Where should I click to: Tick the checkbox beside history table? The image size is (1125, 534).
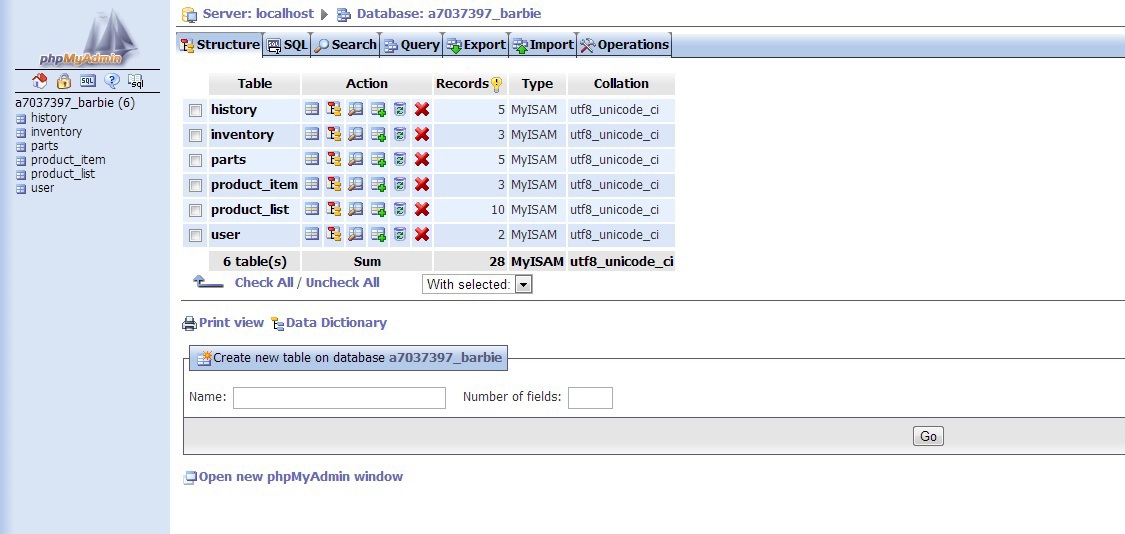pyautogui.click(x=196, y=110)
